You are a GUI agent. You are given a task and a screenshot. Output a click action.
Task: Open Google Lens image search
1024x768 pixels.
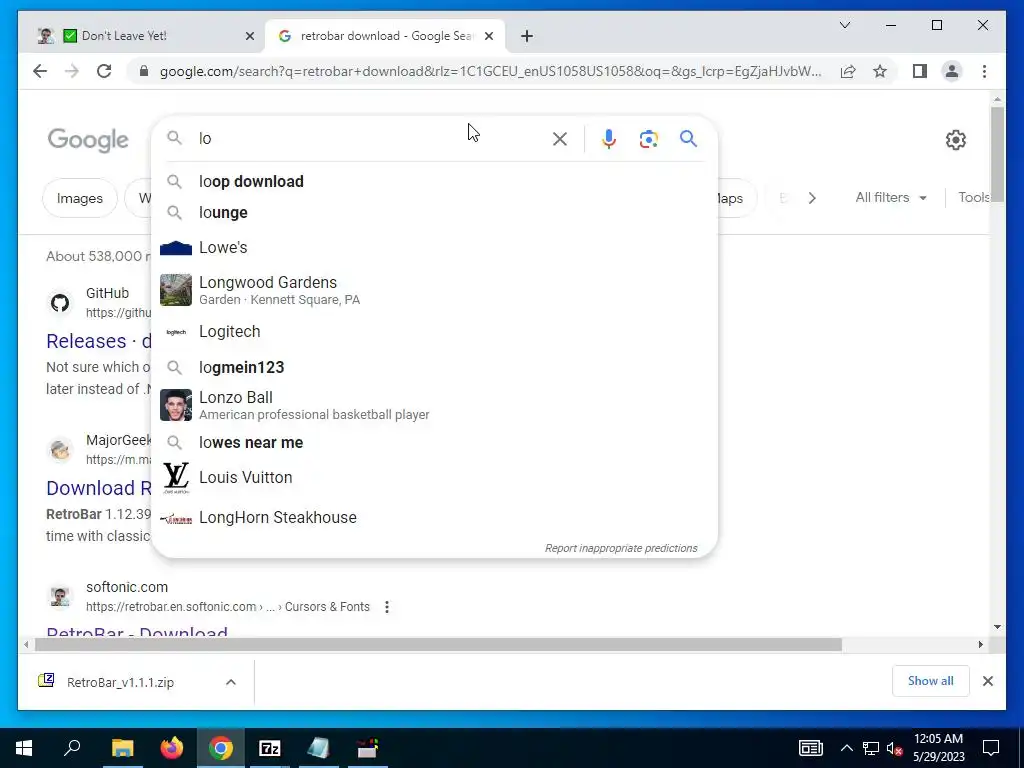pos(648,139)
